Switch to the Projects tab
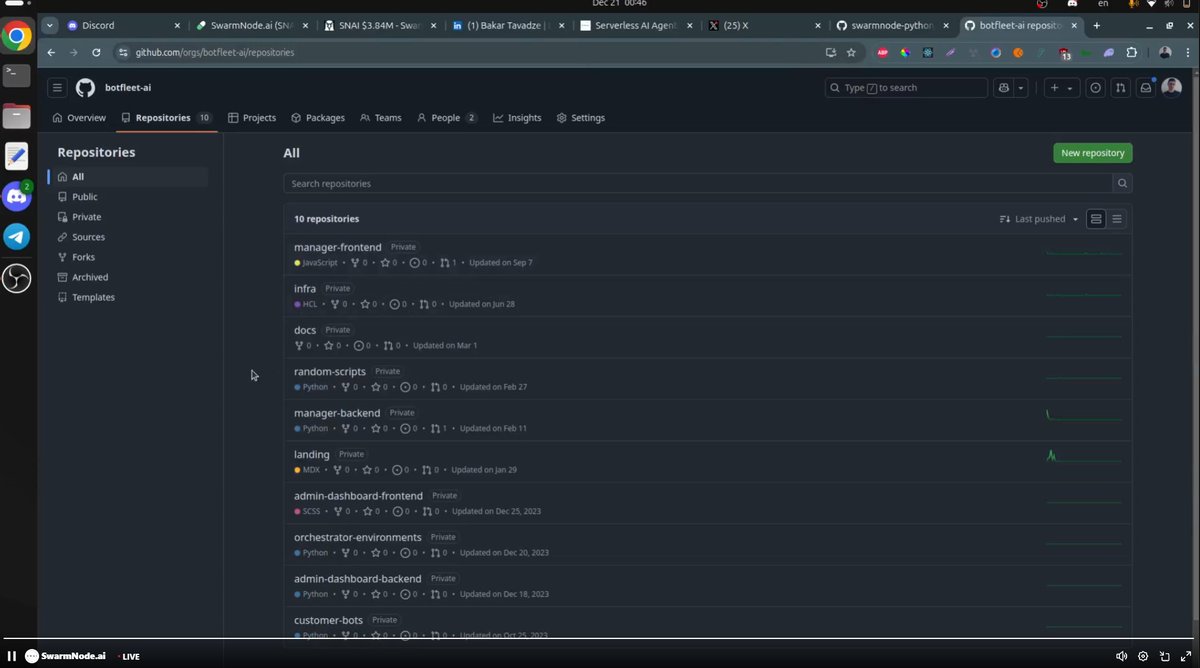This screenshot has width=1200, height=668. pyautogui.click(x=252, y=118)
